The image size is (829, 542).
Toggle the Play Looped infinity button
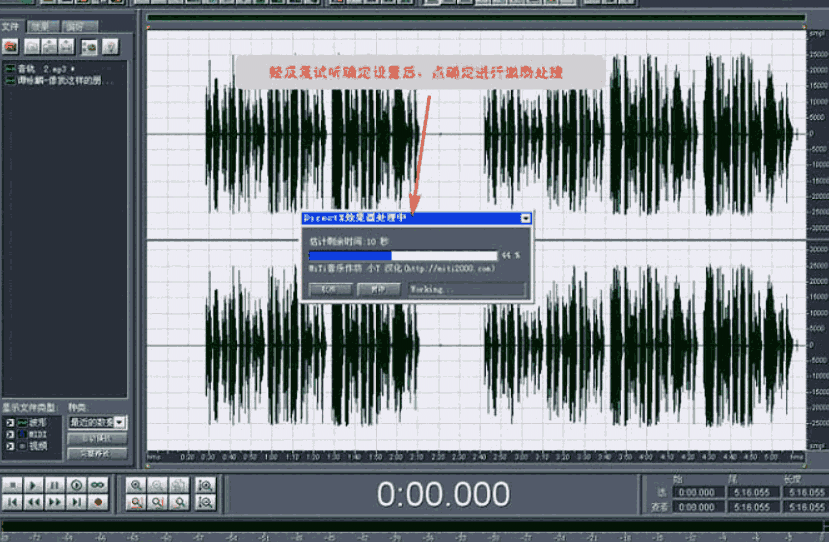pos(97,485)
